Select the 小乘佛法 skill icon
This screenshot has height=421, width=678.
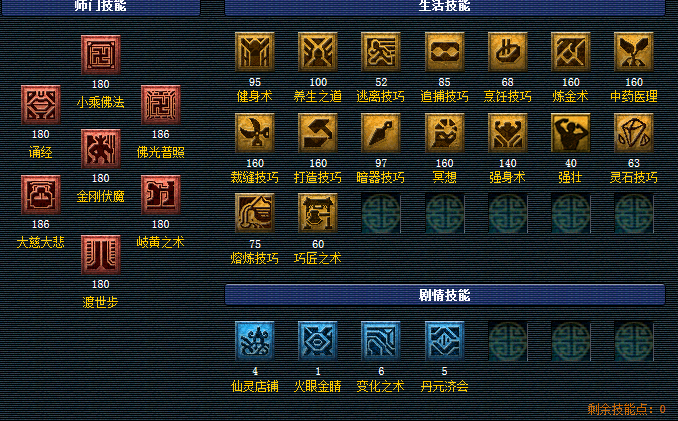(x=101, y=55)
